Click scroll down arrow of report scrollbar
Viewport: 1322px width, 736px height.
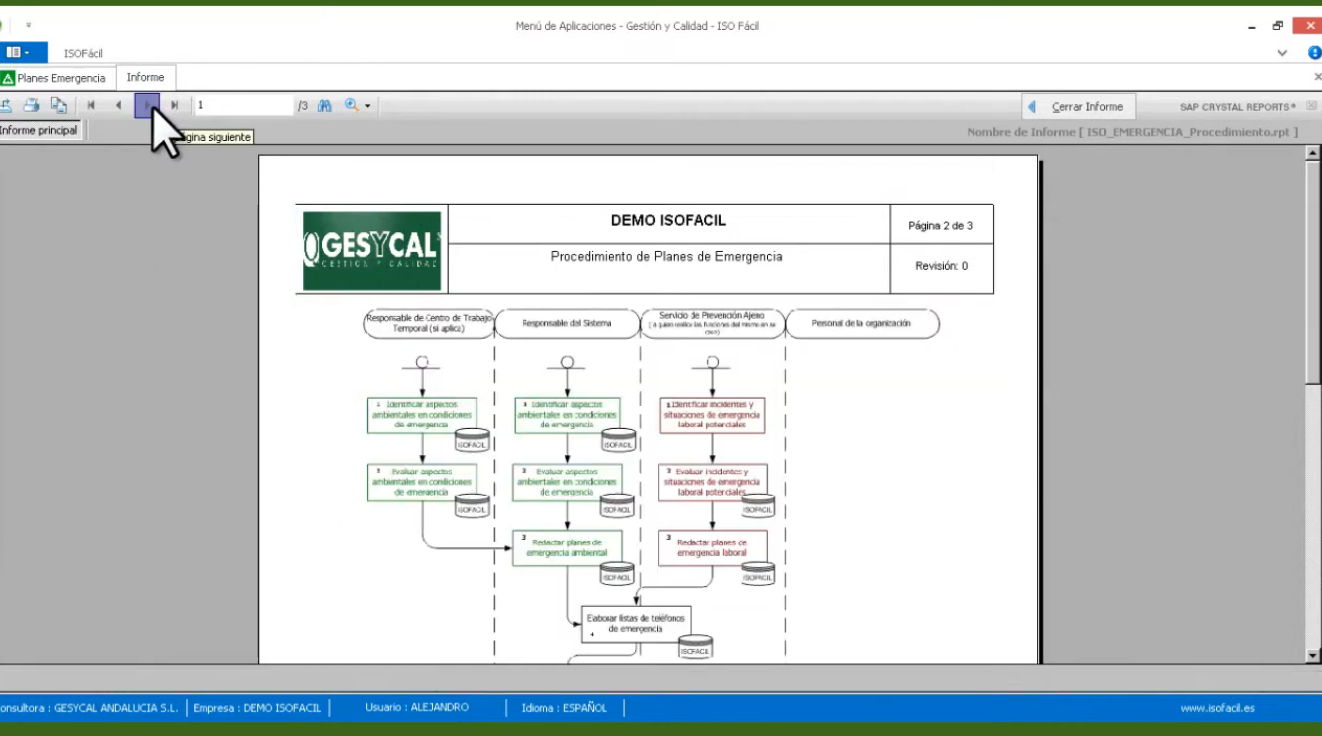[x=1313, y=656]
